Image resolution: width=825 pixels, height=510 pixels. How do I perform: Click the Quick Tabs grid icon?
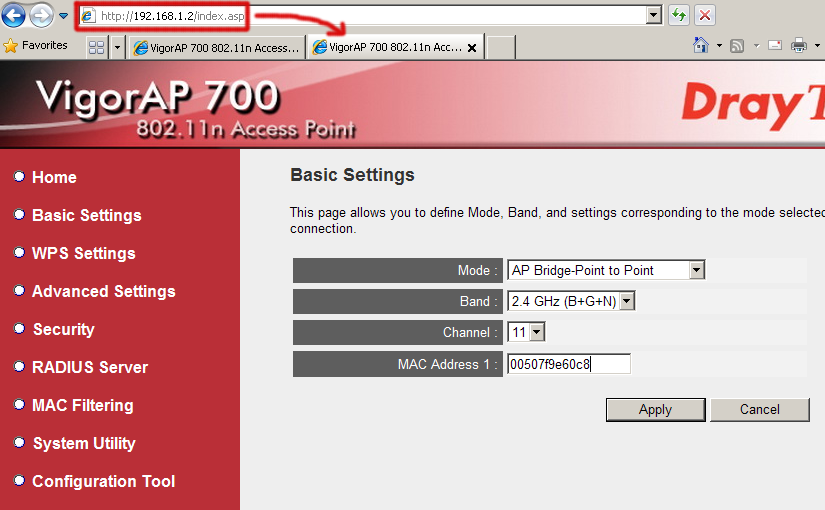(97, 48)
